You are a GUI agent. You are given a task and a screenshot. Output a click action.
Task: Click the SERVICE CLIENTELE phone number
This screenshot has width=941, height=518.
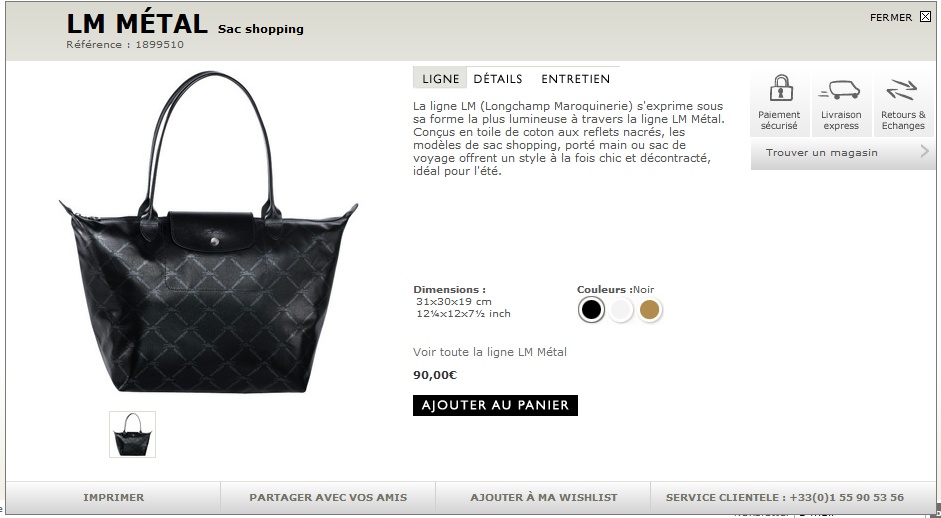click(x=847, y=497)
